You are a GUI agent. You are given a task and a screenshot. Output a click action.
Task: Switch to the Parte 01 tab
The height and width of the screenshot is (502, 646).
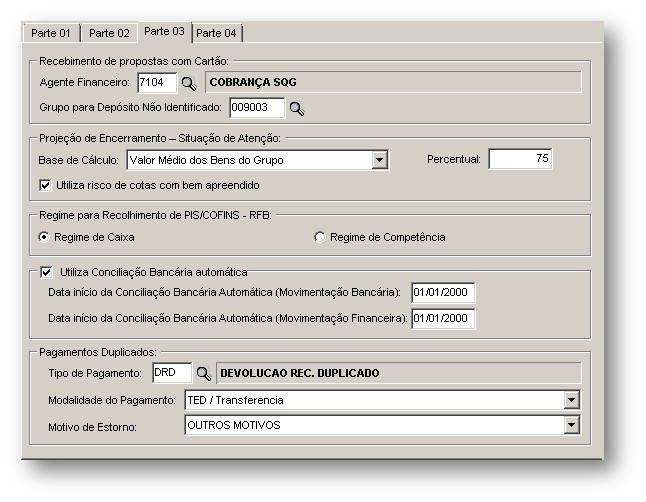point(51,33)
